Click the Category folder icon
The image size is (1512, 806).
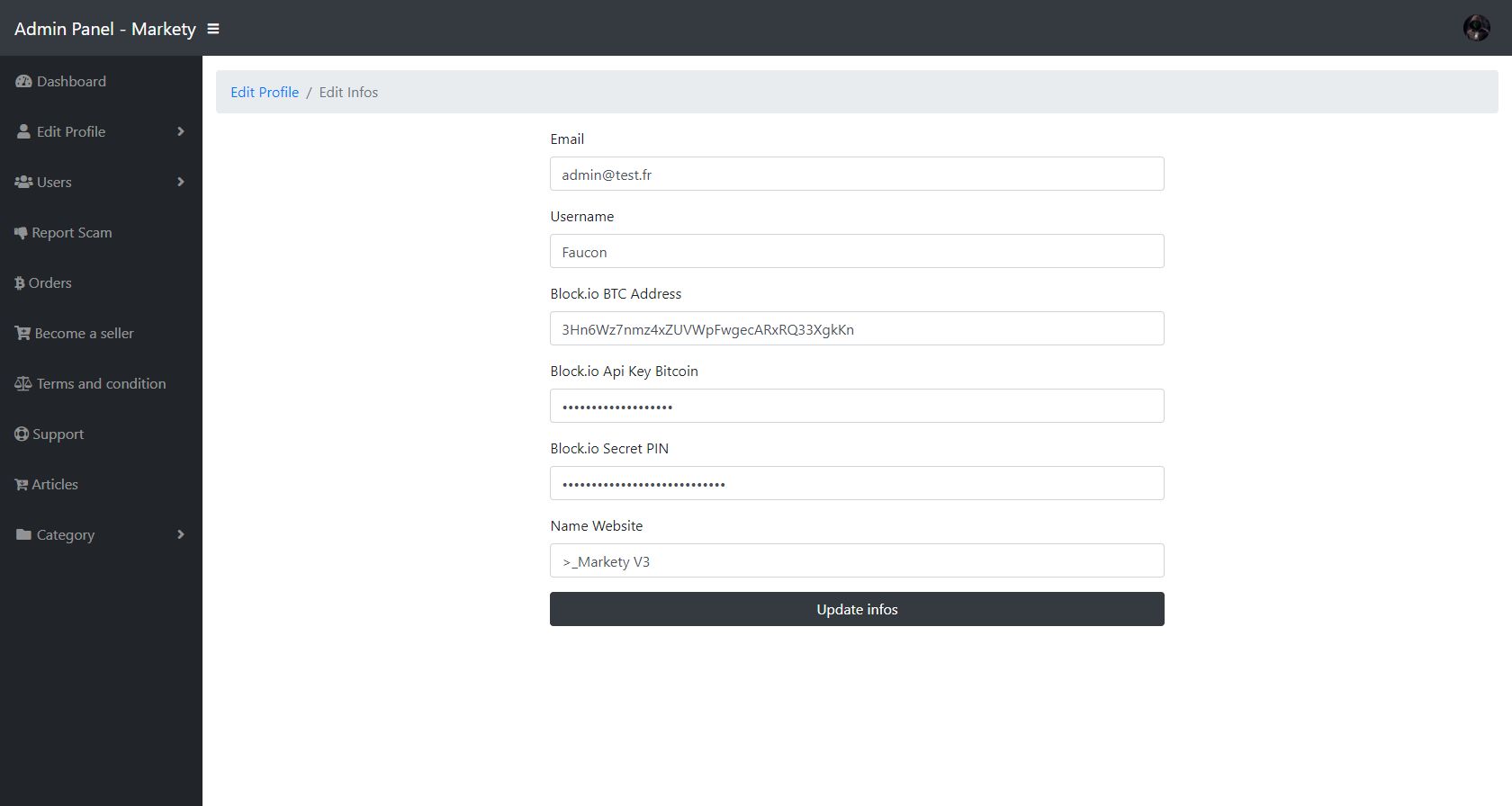coord(23,534)
